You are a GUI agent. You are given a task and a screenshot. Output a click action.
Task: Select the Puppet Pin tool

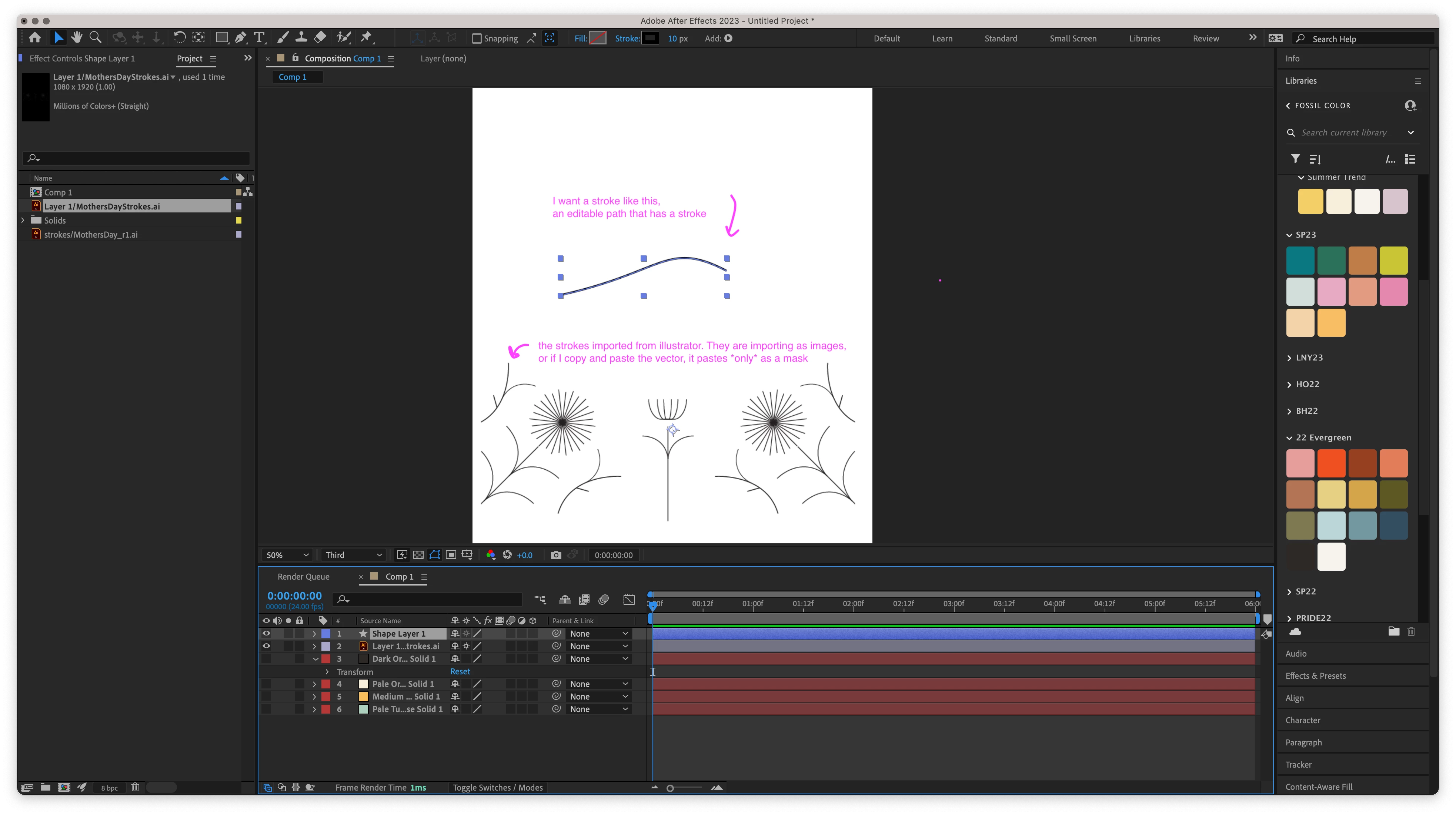(x=366, y=38)
